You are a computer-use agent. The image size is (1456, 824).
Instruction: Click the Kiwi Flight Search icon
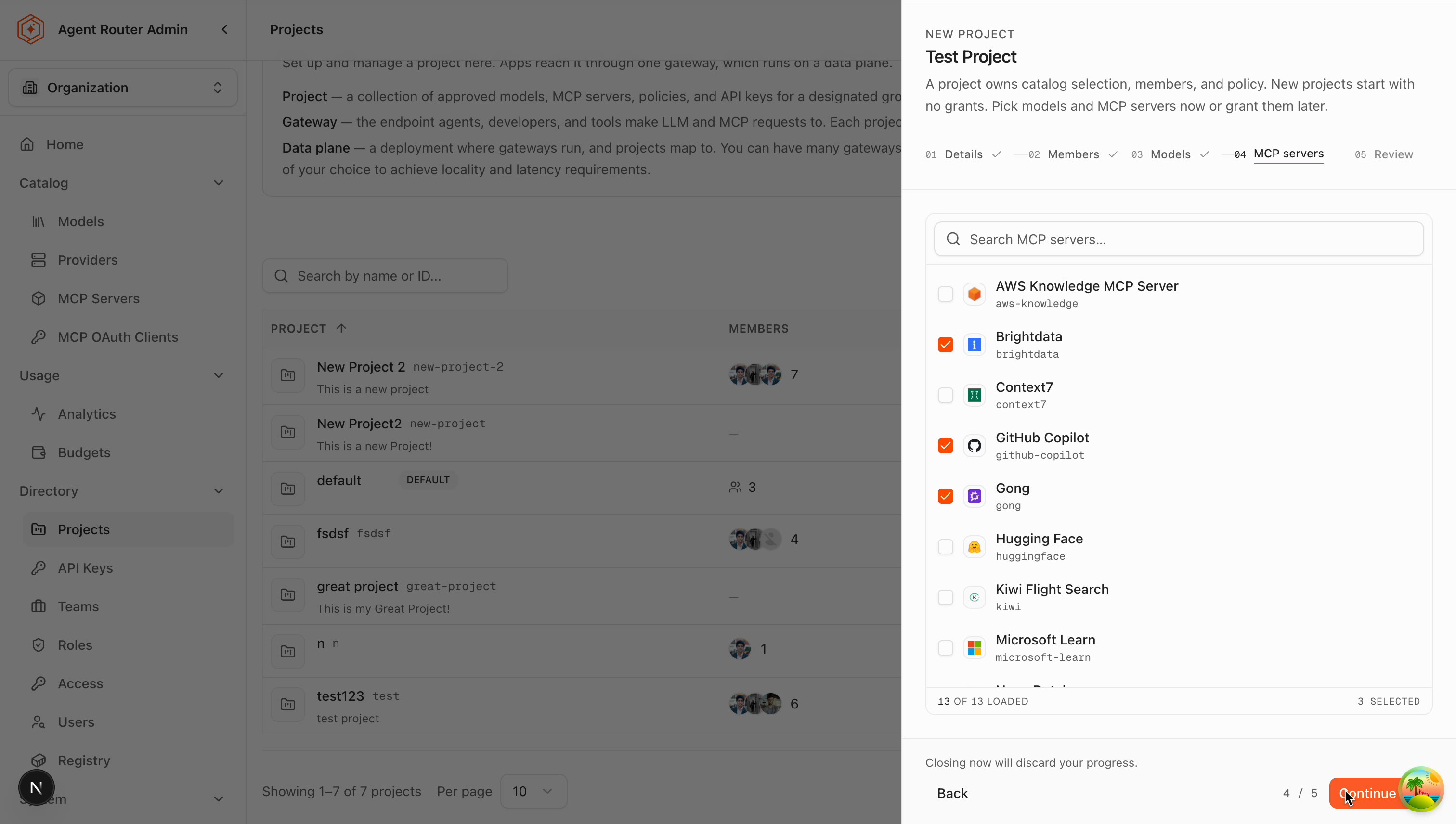pos(974,597)
